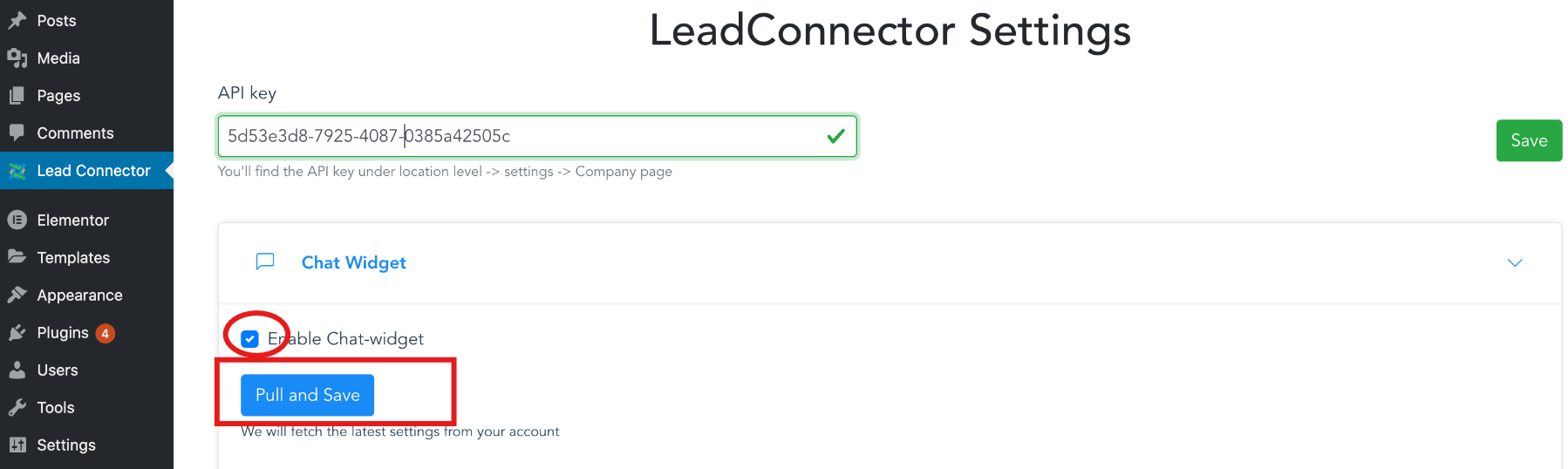The image size is (1568, 469).
Task: Uncheck the Enable Chat-widget checkbox
Action: click(x=250, y=339)
